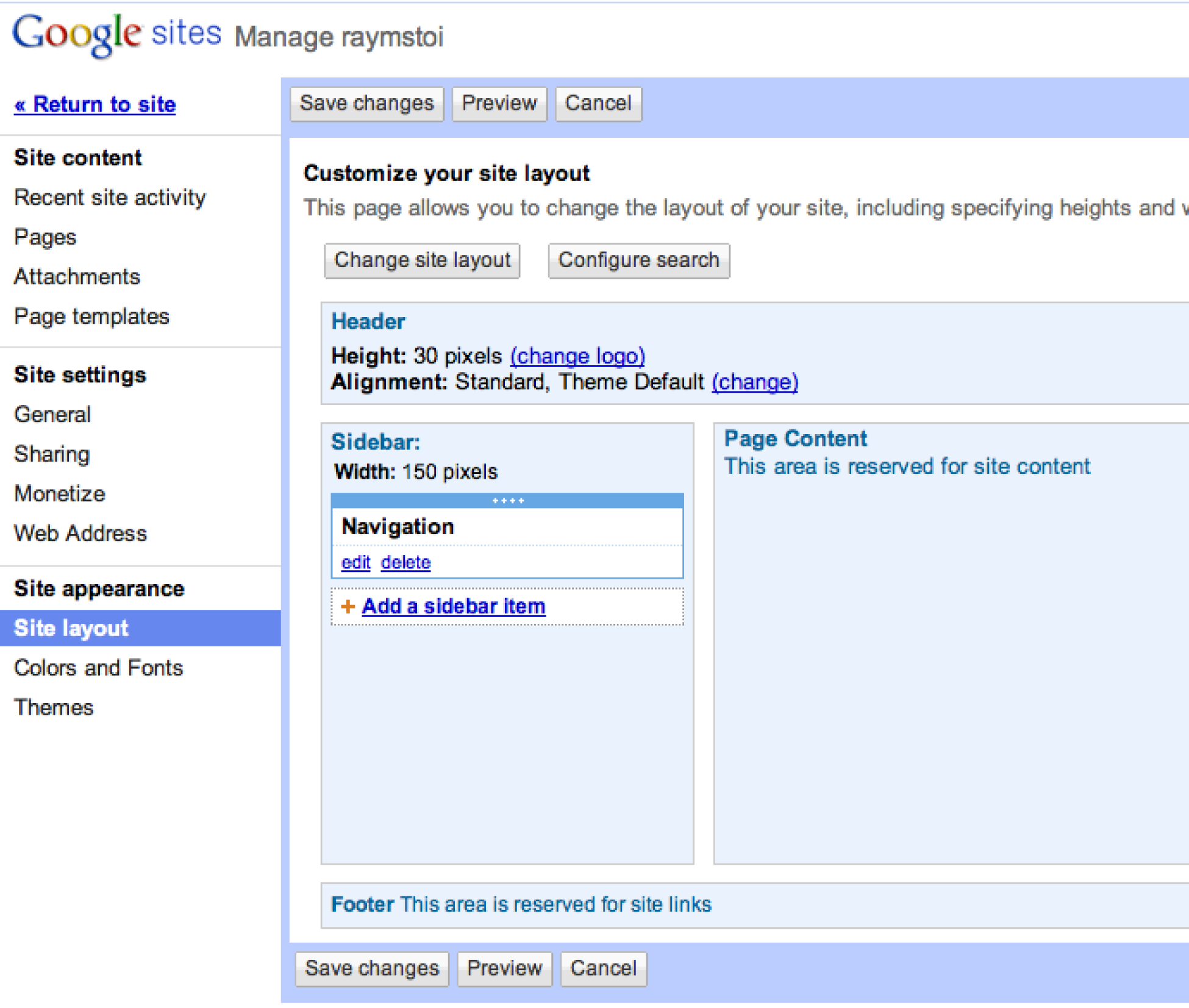
Task: Open Recent site activity page
Action: pos(110,198)
